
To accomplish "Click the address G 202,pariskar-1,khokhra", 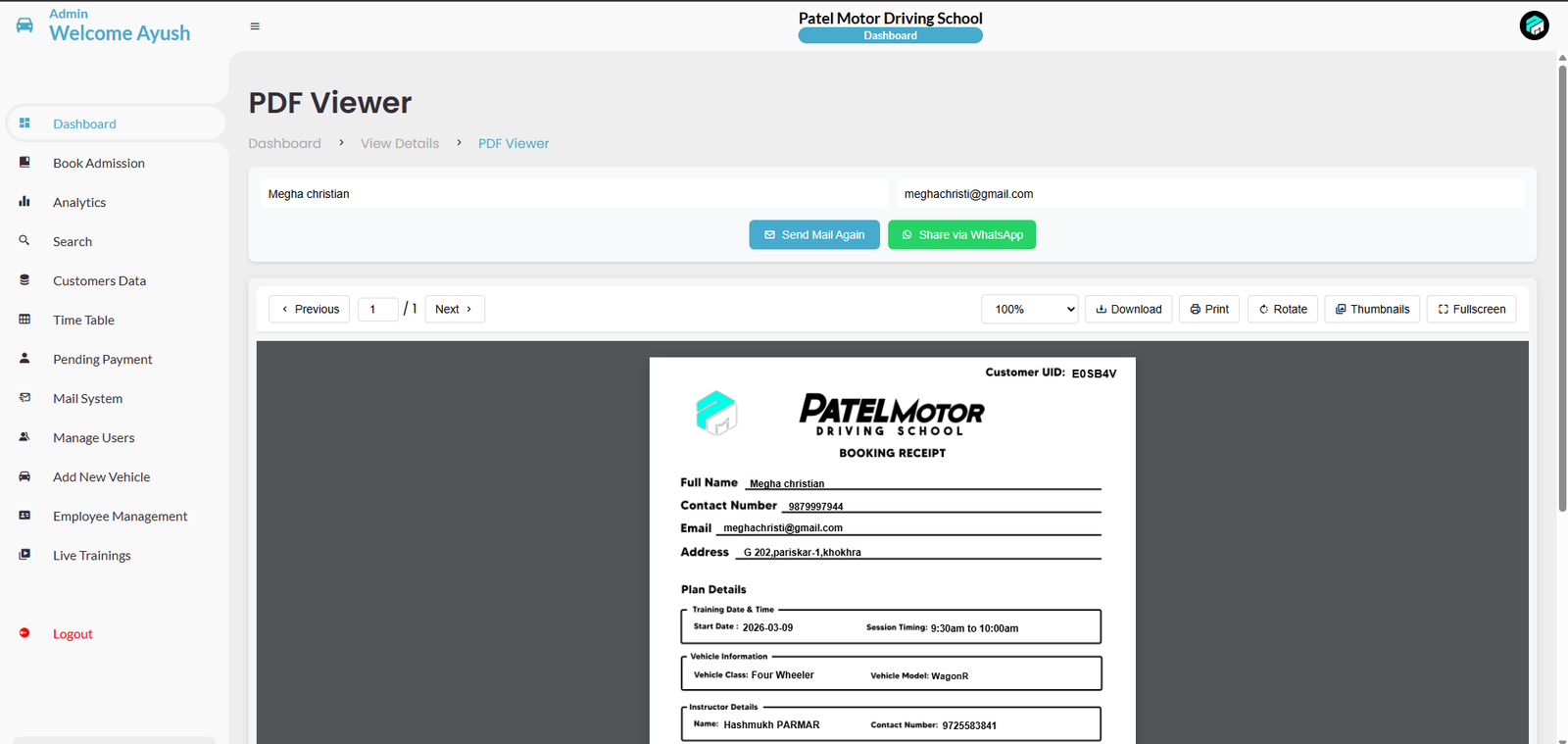I will (x=802, y=553).
